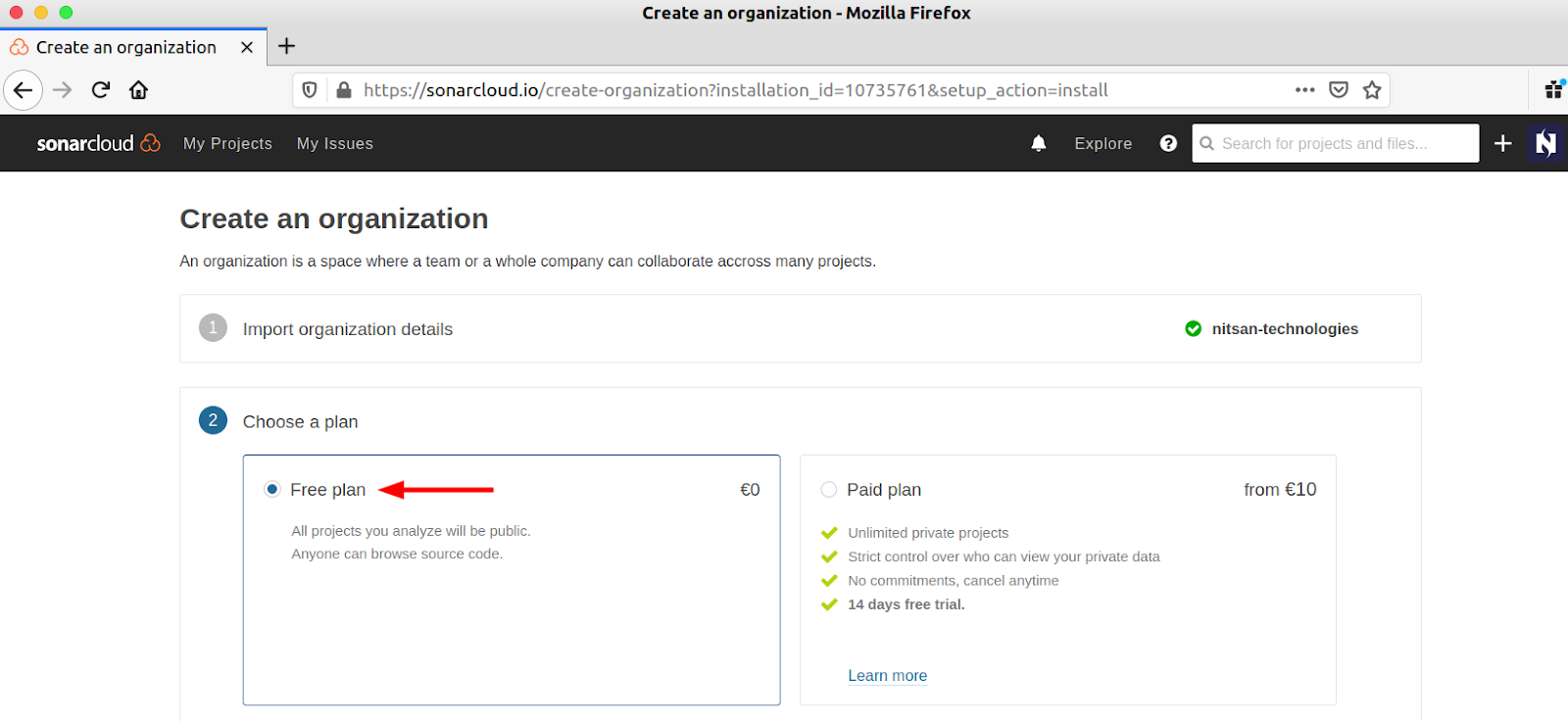Select the Paid plan radio button
This screenshot has width=1568, height=721.
829,489
